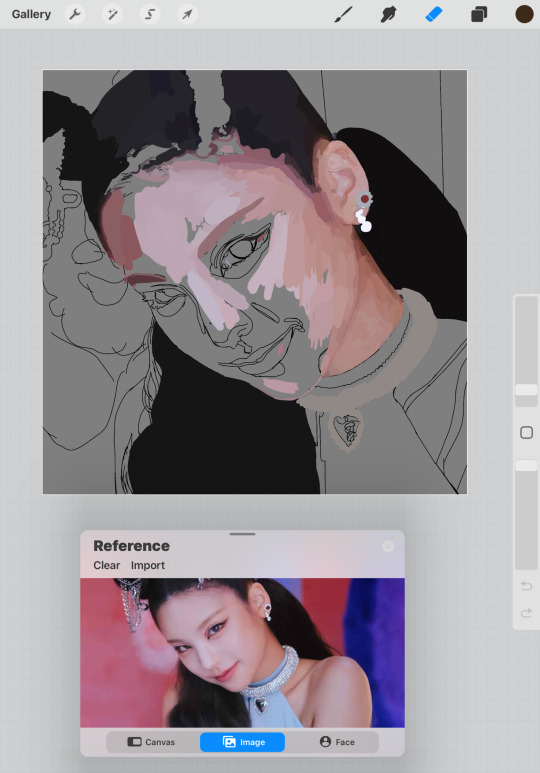
Task: Import a new reference image
Action: pyautogui.click(x=147, y=565)
